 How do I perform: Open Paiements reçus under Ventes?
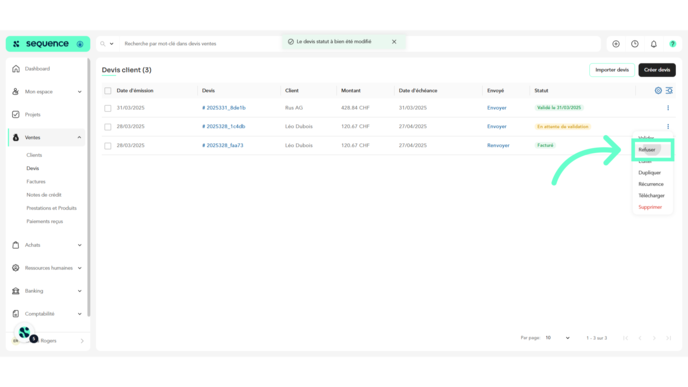tap(45, 222)
